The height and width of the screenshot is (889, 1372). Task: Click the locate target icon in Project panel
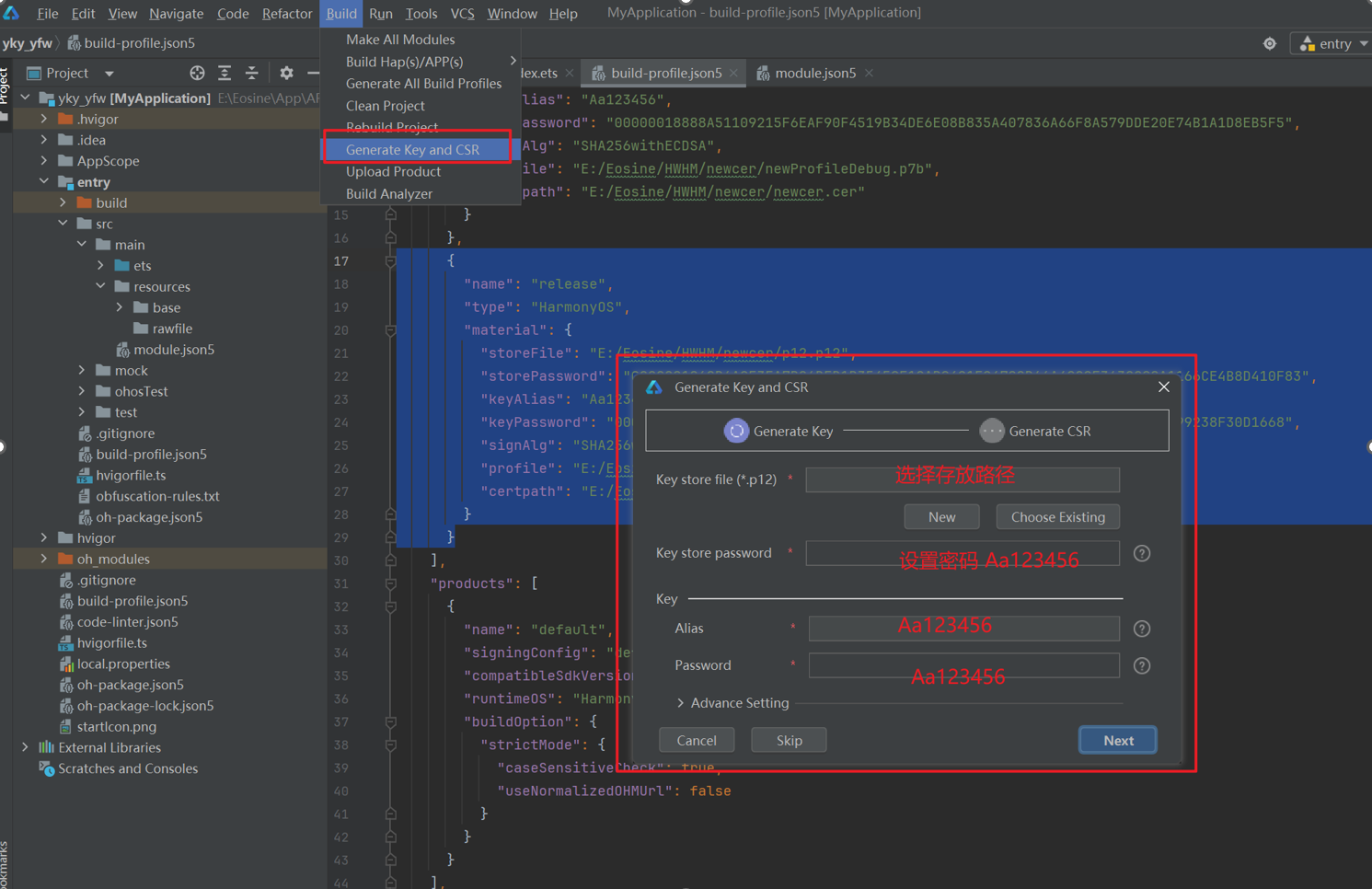(197, 73)
